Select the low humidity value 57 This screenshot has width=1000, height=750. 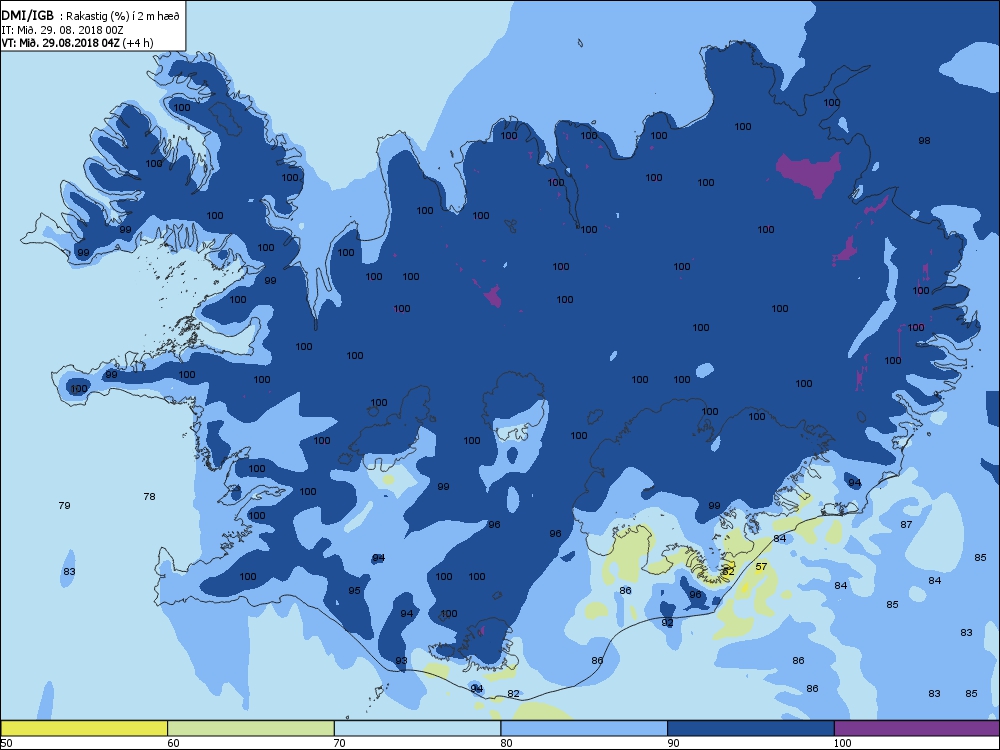click(x=761, y=566)
